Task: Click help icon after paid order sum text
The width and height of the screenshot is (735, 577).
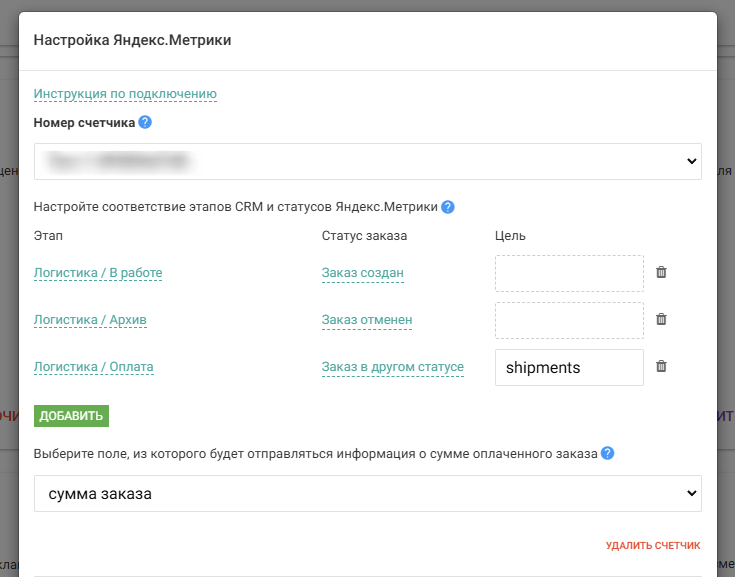Action: click(x=608, y=453)
